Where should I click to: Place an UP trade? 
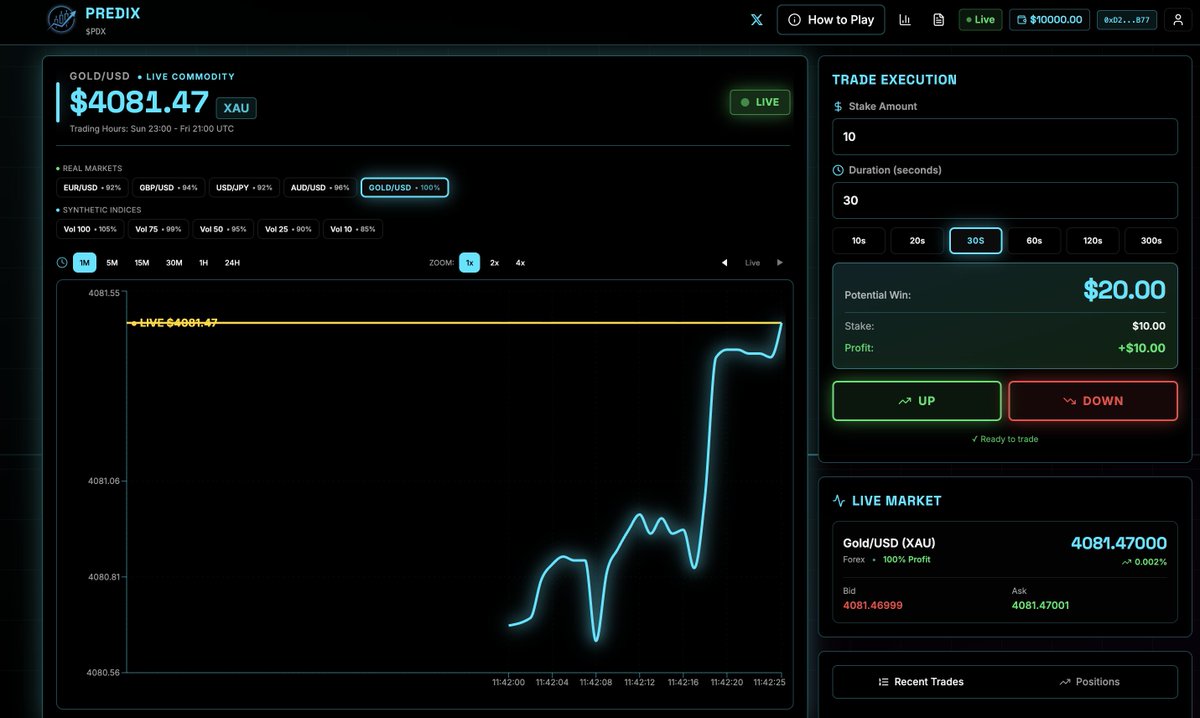[917, 401]
